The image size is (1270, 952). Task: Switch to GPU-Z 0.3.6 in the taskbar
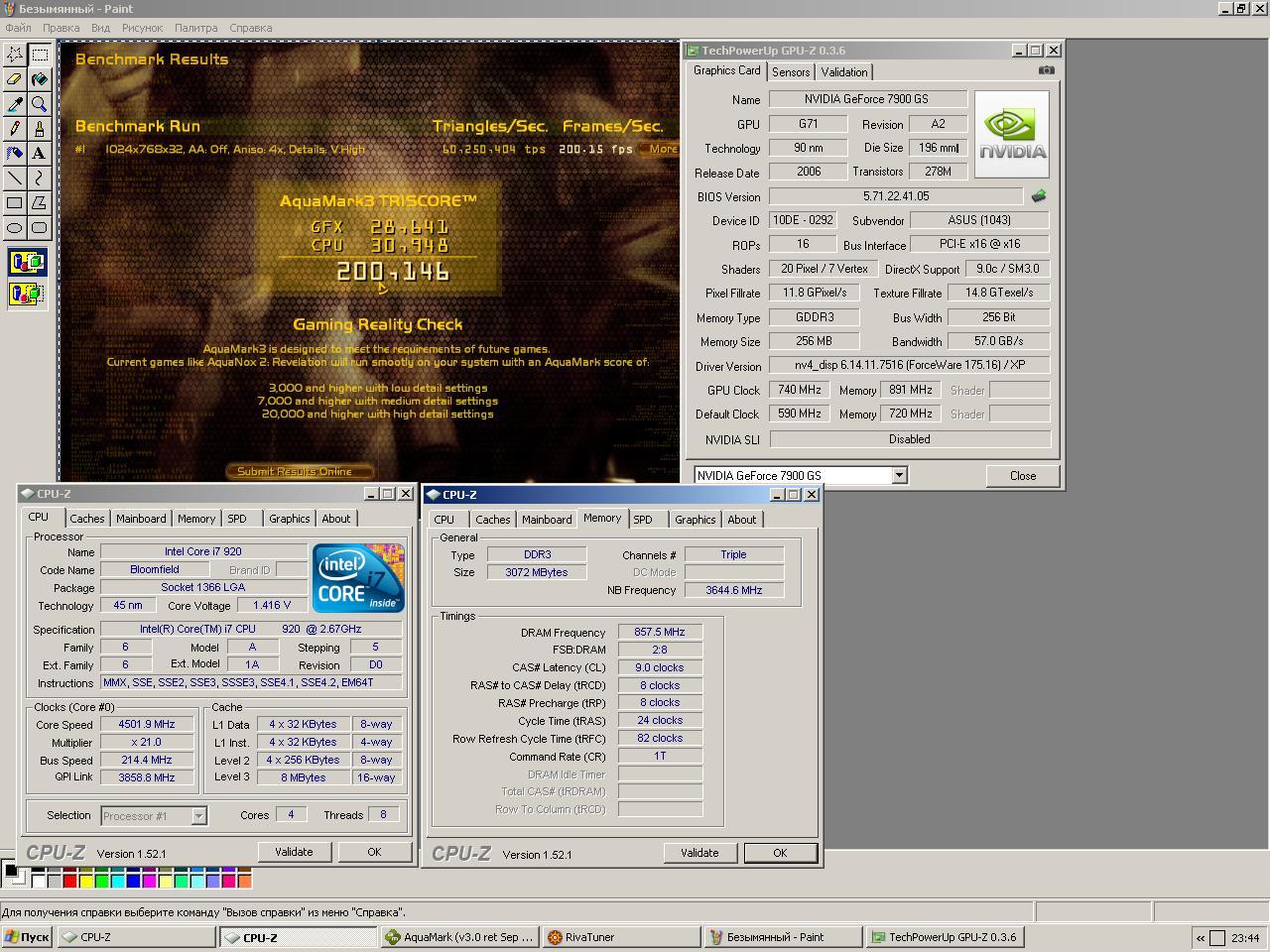[946, 937]
